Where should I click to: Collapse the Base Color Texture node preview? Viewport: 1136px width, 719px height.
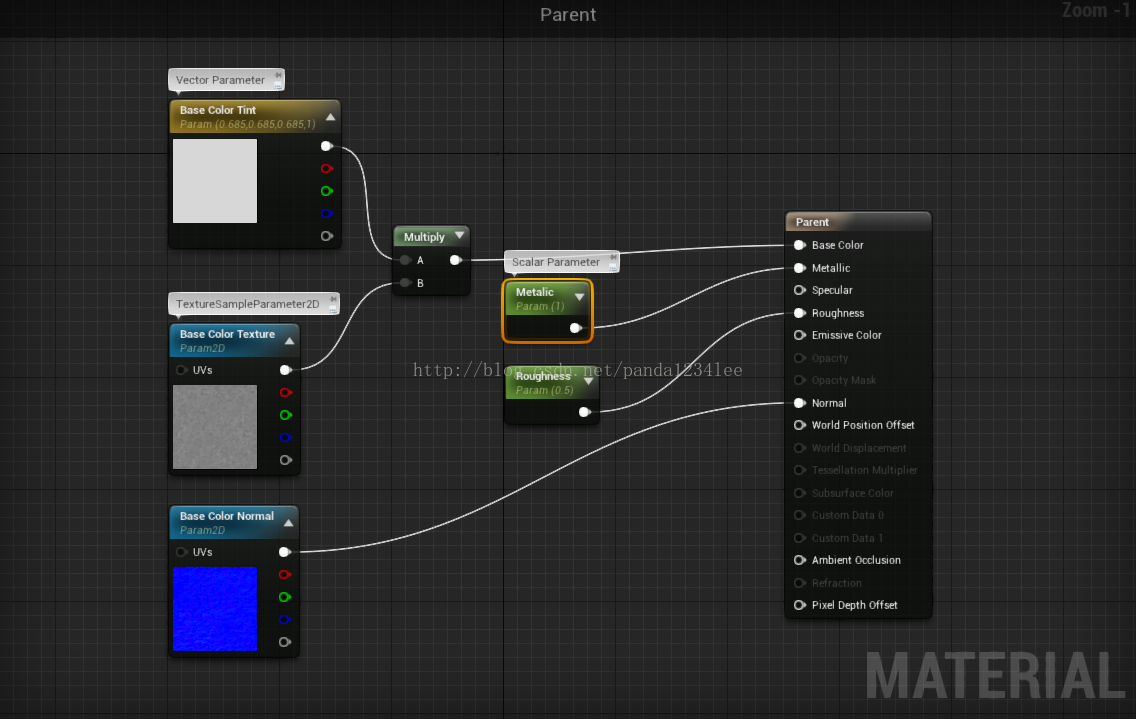tap(290, 341)
